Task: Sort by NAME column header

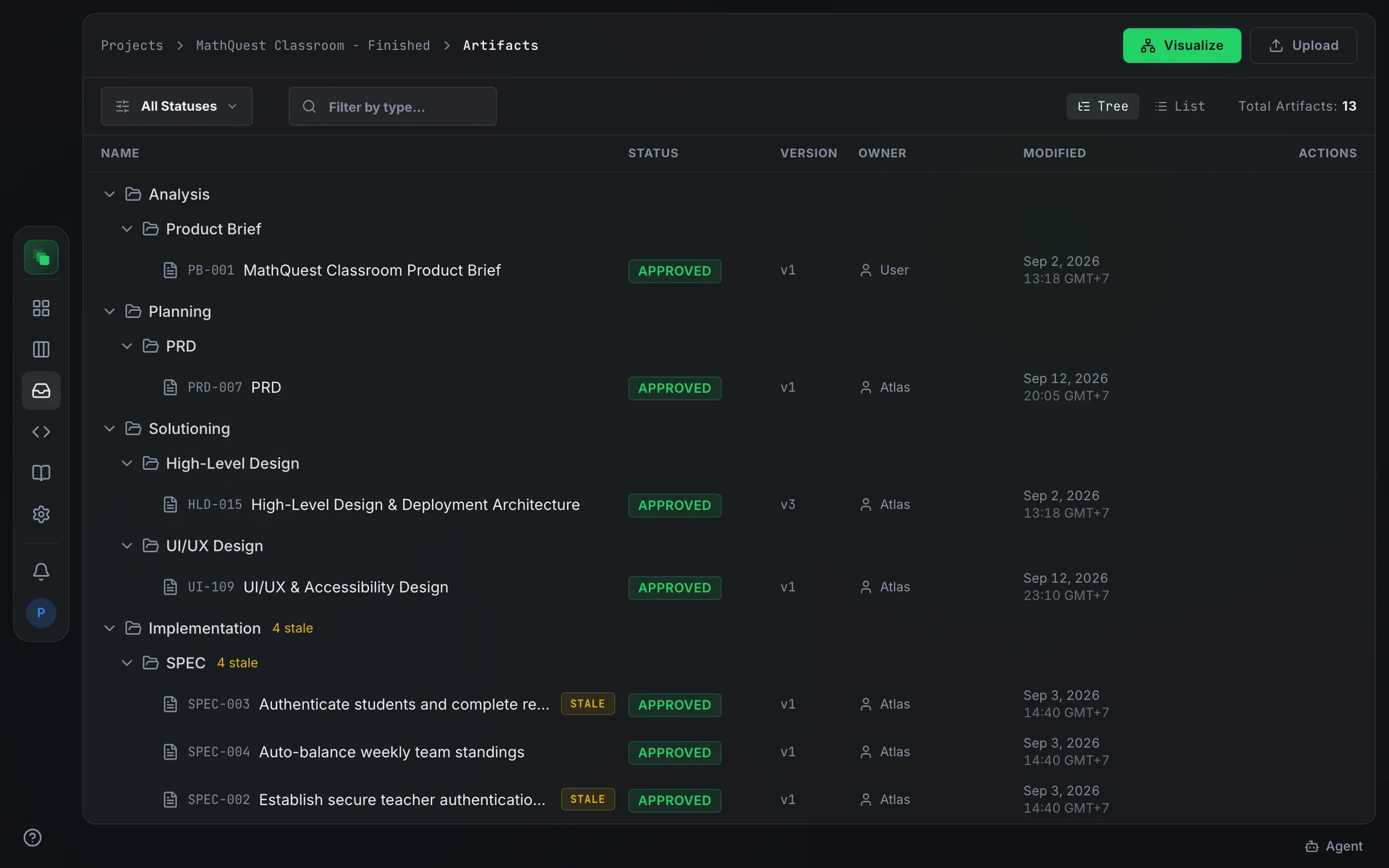Action: click(120, 153)
